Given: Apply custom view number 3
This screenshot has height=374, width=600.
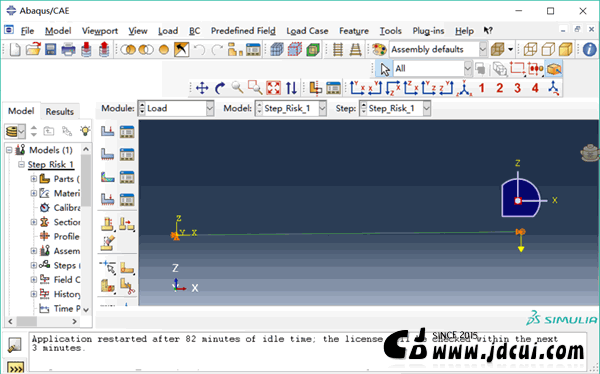Looking at the screenshot, I should pyautogui.click(x=517, y=88).
